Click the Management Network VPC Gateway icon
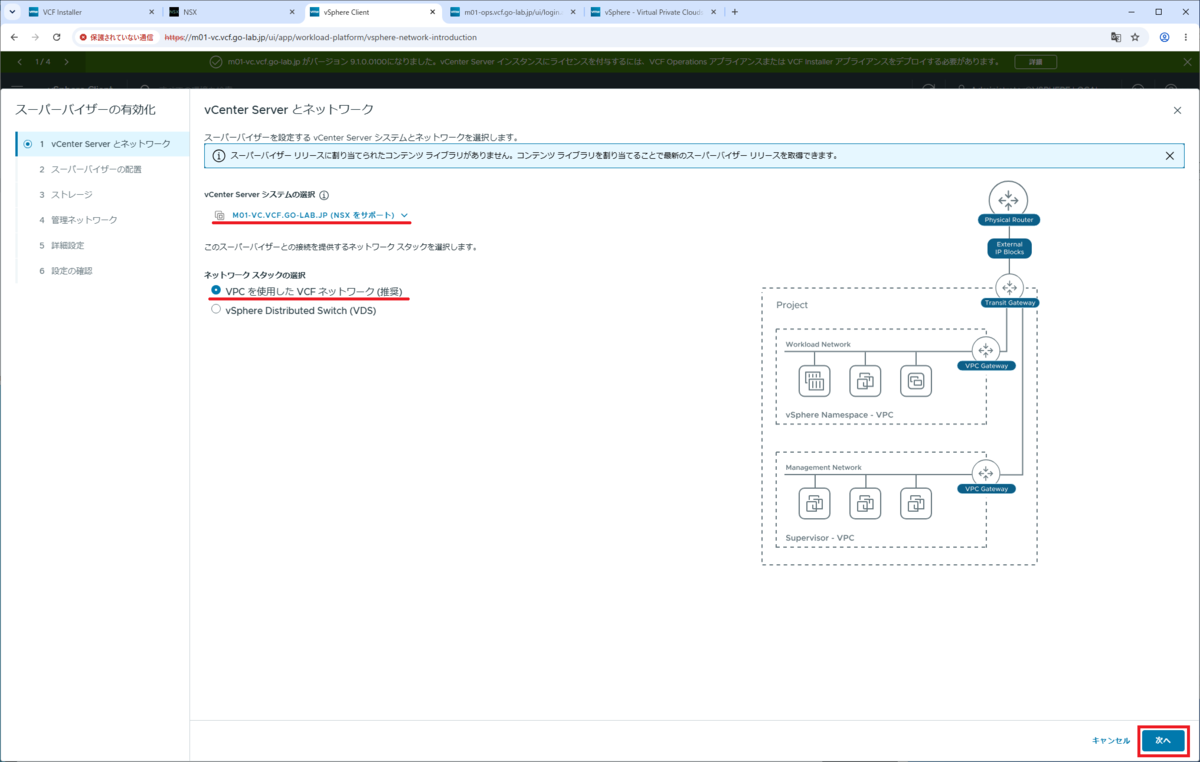Viewport: 1200px width, 762px height. click(986, 473)
